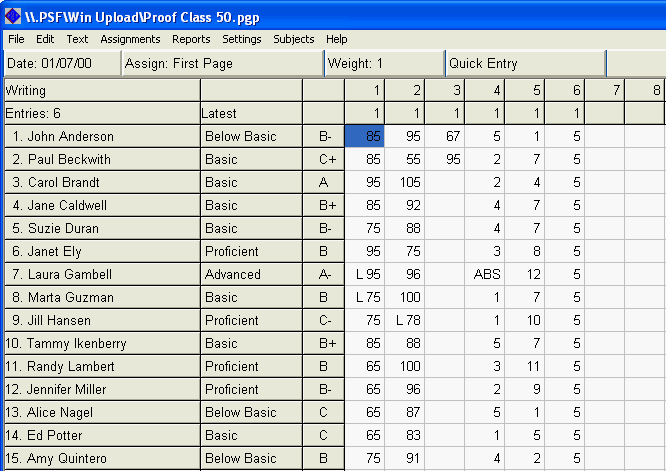The width and height of the screenshot is (666, 471).
Task: Select student Alice Nagel
Action: [x=102, y=412]
